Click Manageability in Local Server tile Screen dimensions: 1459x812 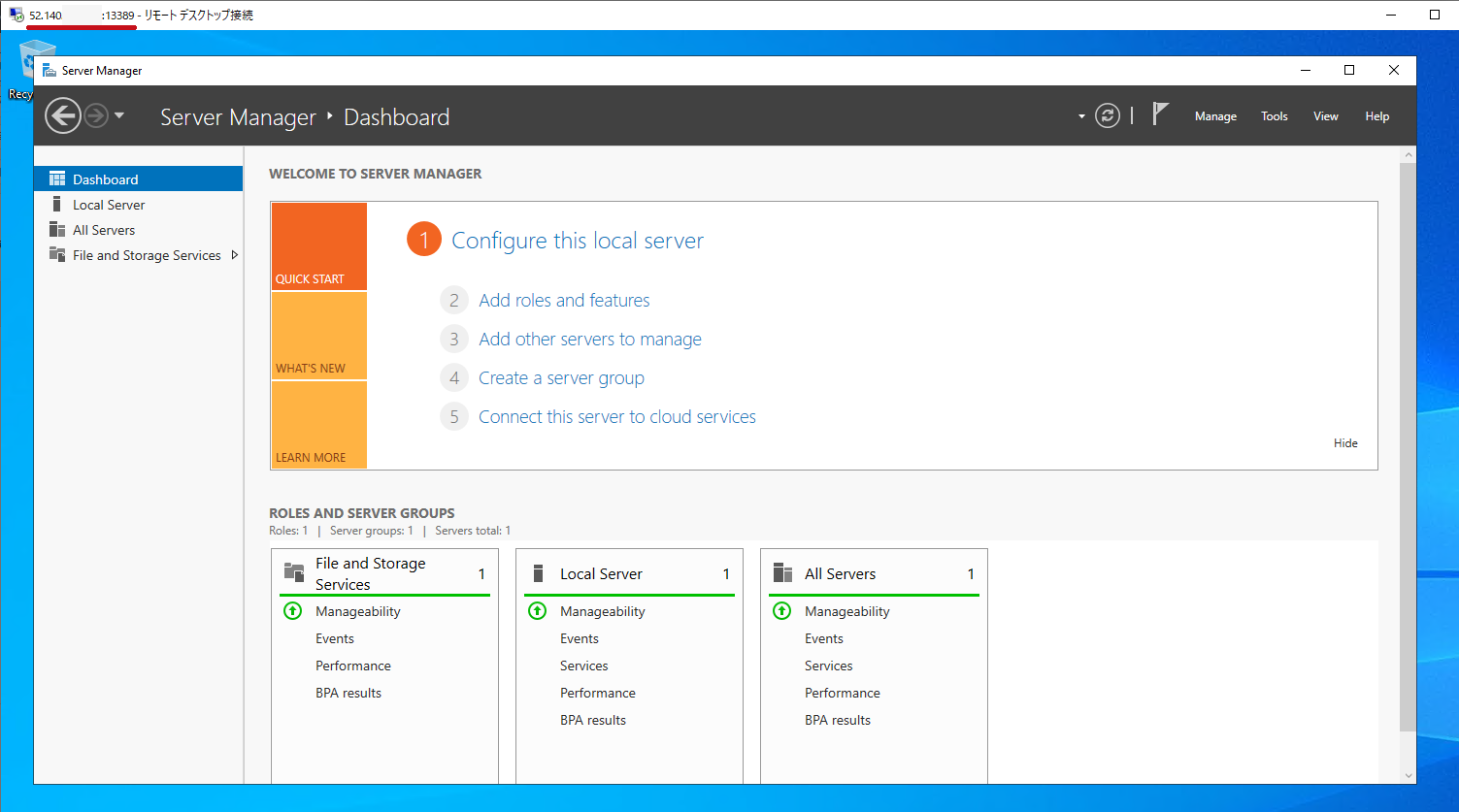[603, 611]
